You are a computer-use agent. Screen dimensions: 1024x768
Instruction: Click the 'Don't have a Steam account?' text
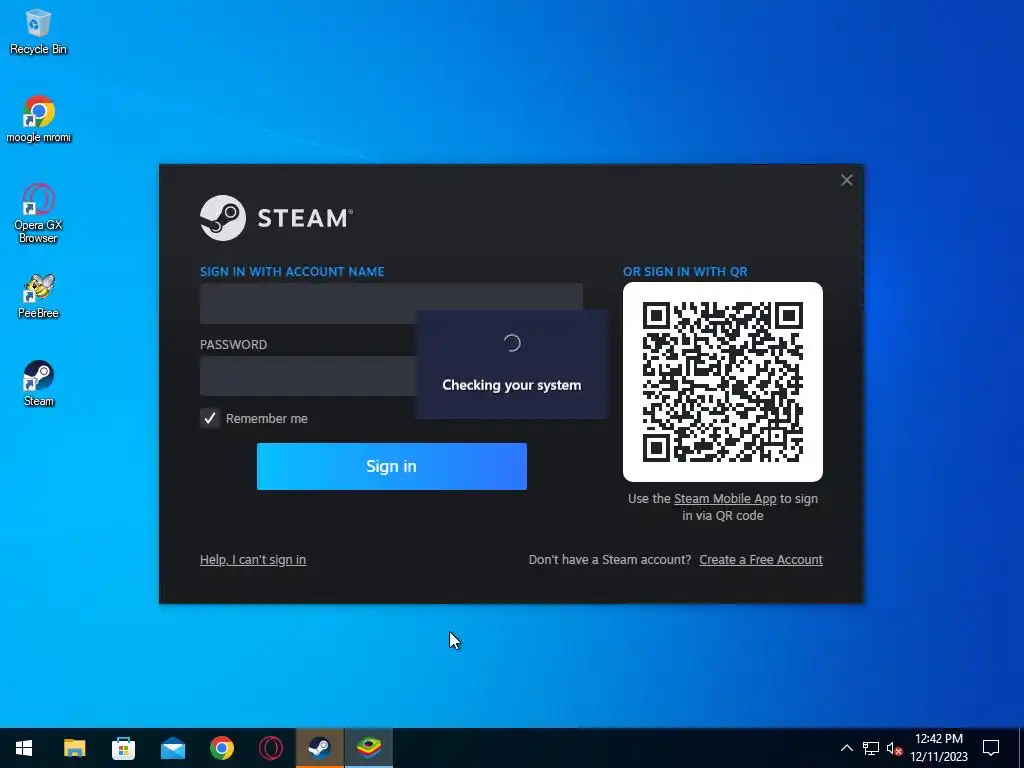point(610,560)
